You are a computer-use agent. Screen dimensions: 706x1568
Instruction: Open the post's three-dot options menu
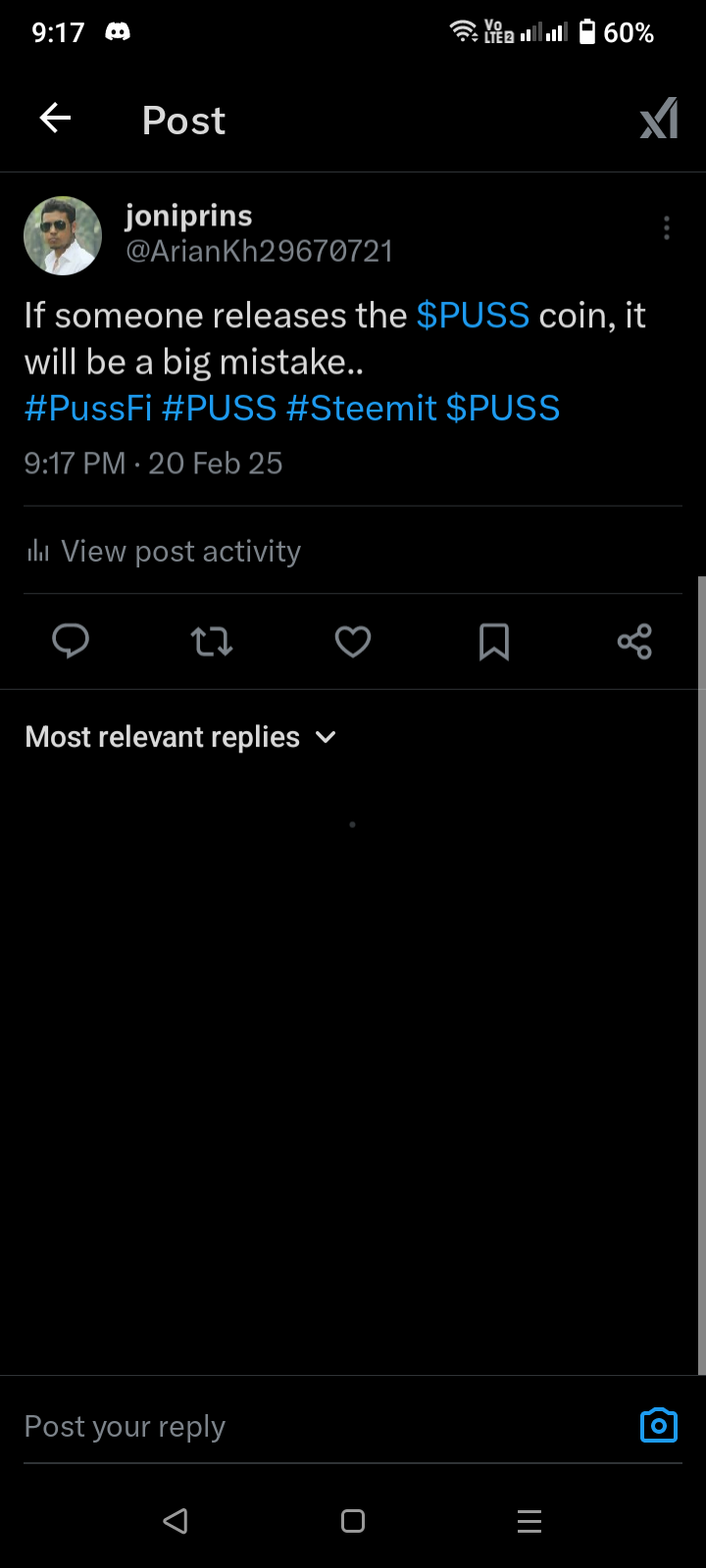click(667, 228)
